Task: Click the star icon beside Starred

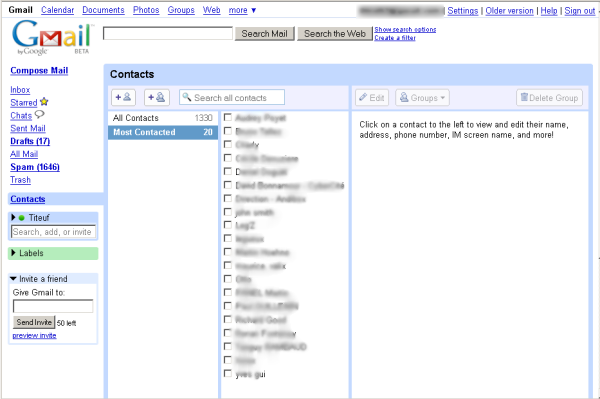Action: click(44, 102)
